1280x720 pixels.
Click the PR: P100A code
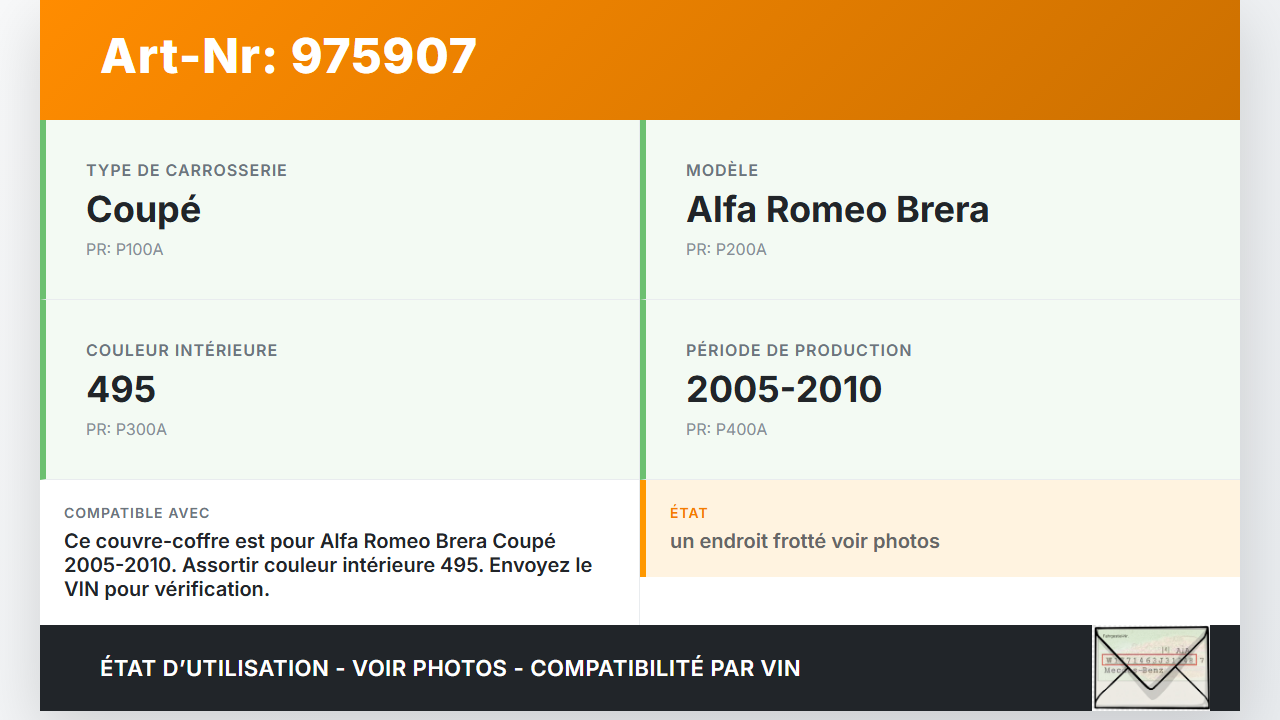point(124,249)
